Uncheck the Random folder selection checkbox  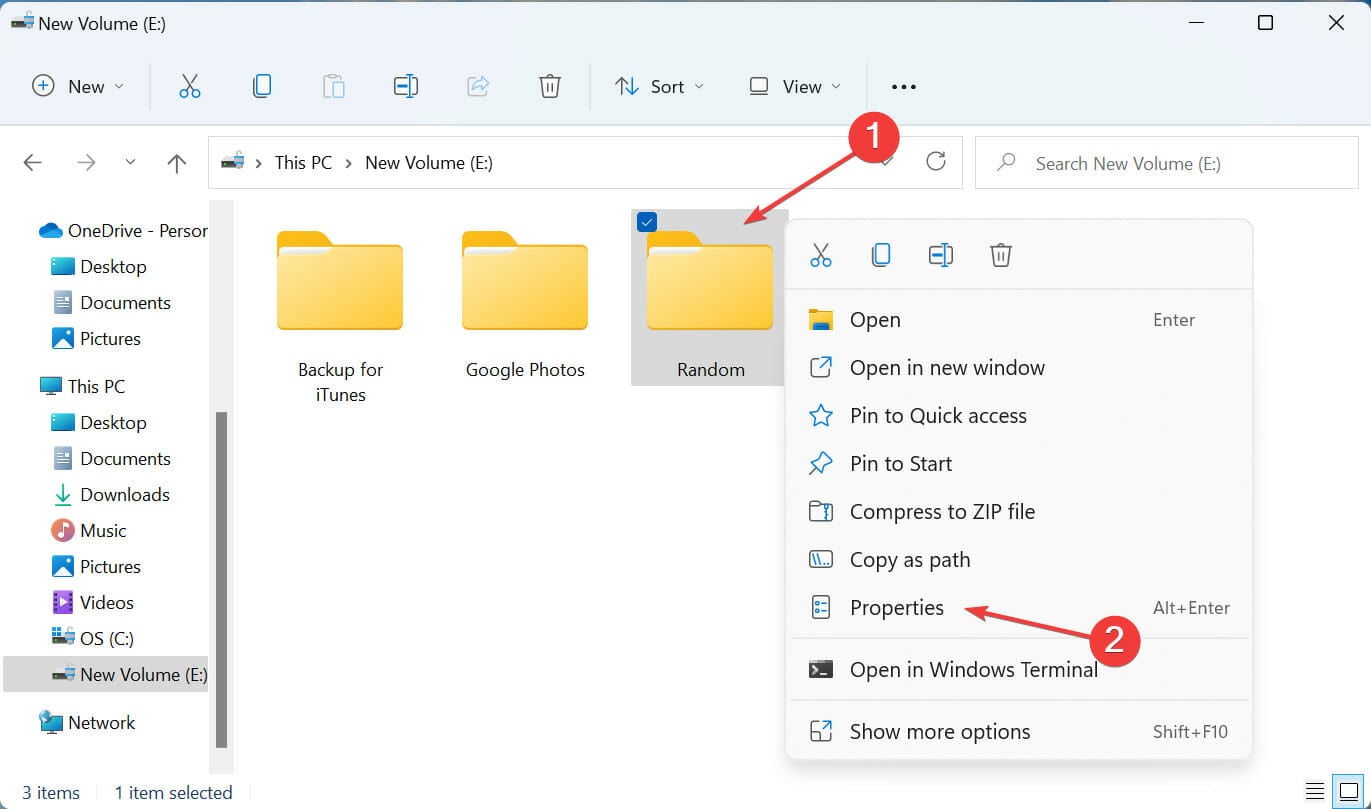[647, 222]
